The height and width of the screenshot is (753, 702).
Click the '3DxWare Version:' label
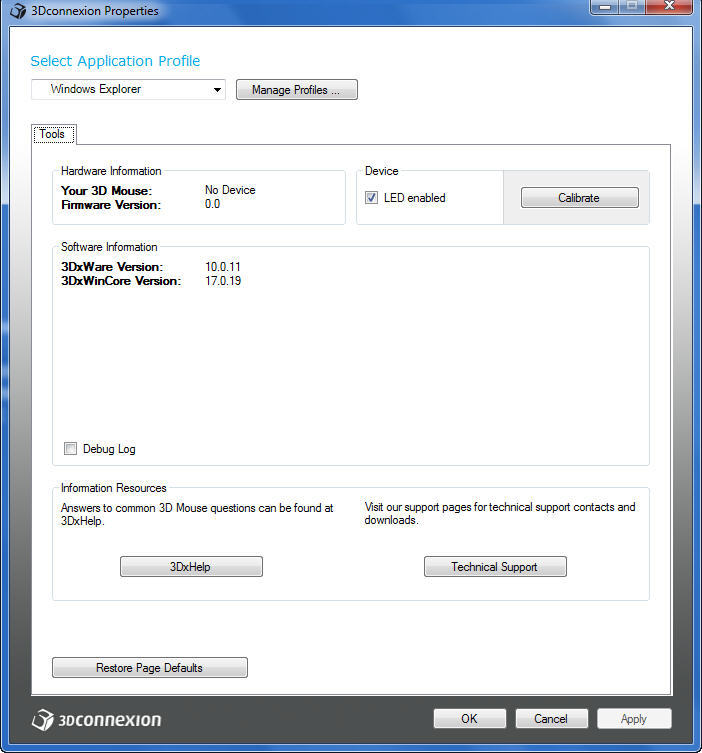tap(112, 267)
